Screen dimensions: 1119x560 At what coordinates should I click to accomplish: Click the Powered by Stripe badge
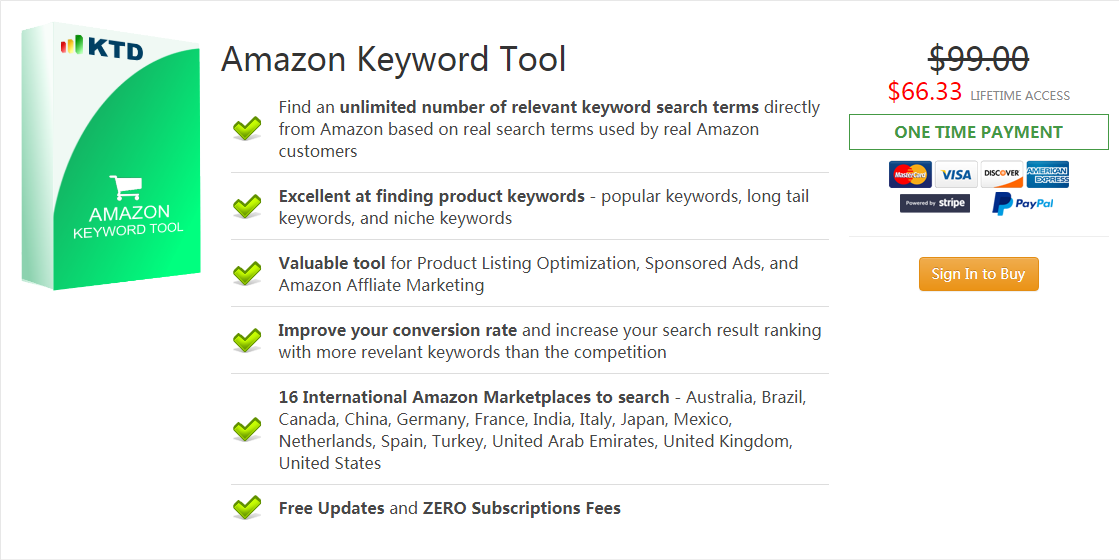point(934,203)
